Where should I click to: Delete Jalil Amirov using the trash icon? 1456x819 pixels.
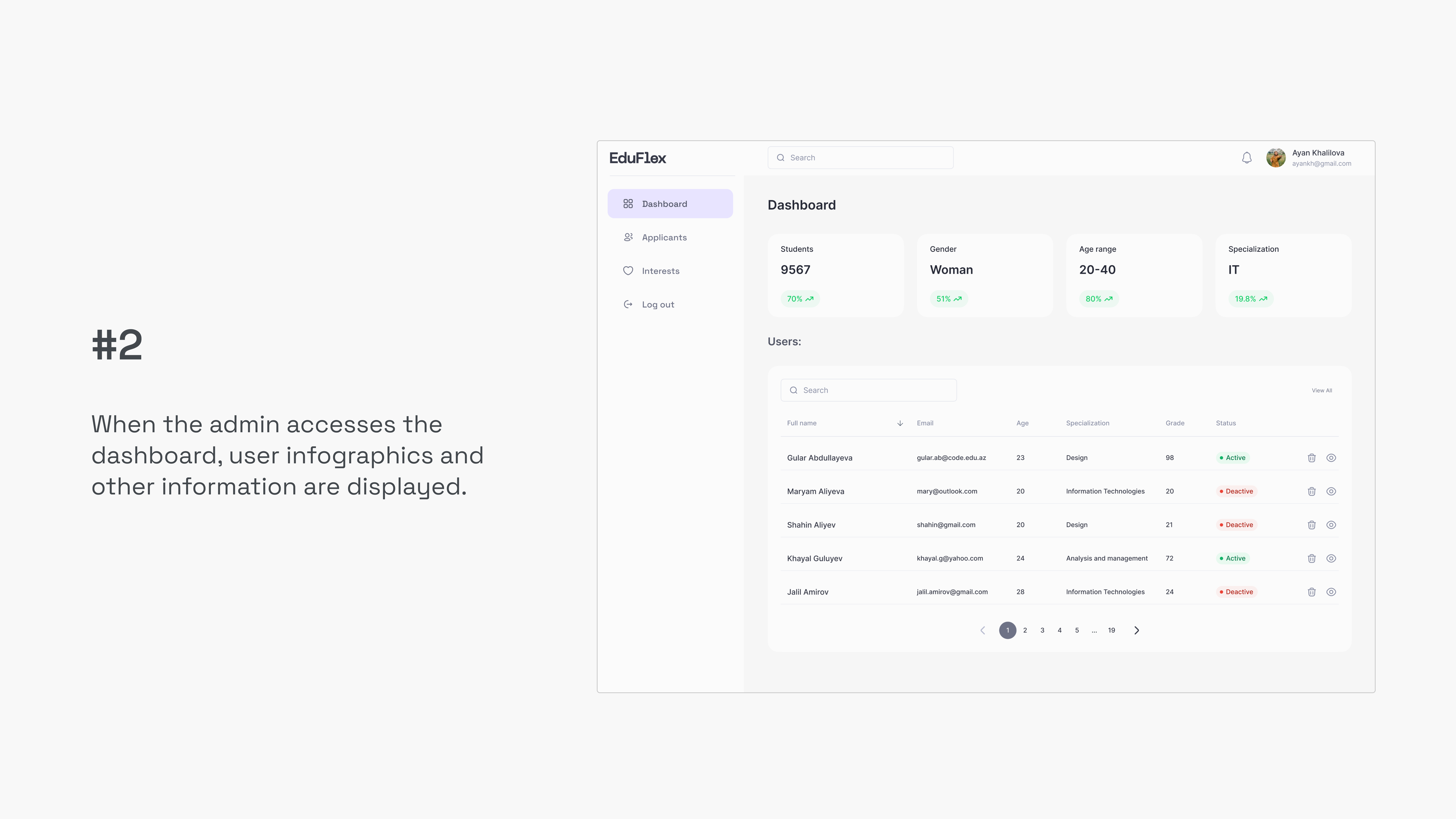coord(1311,592)
